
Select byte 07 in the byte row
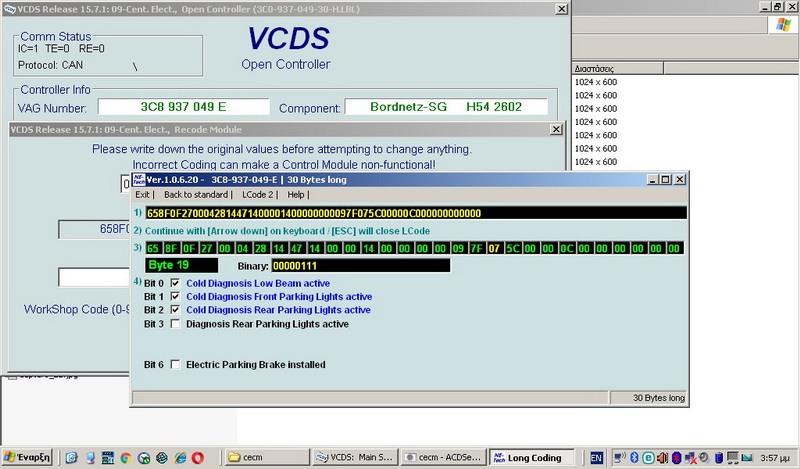(494, 249)
